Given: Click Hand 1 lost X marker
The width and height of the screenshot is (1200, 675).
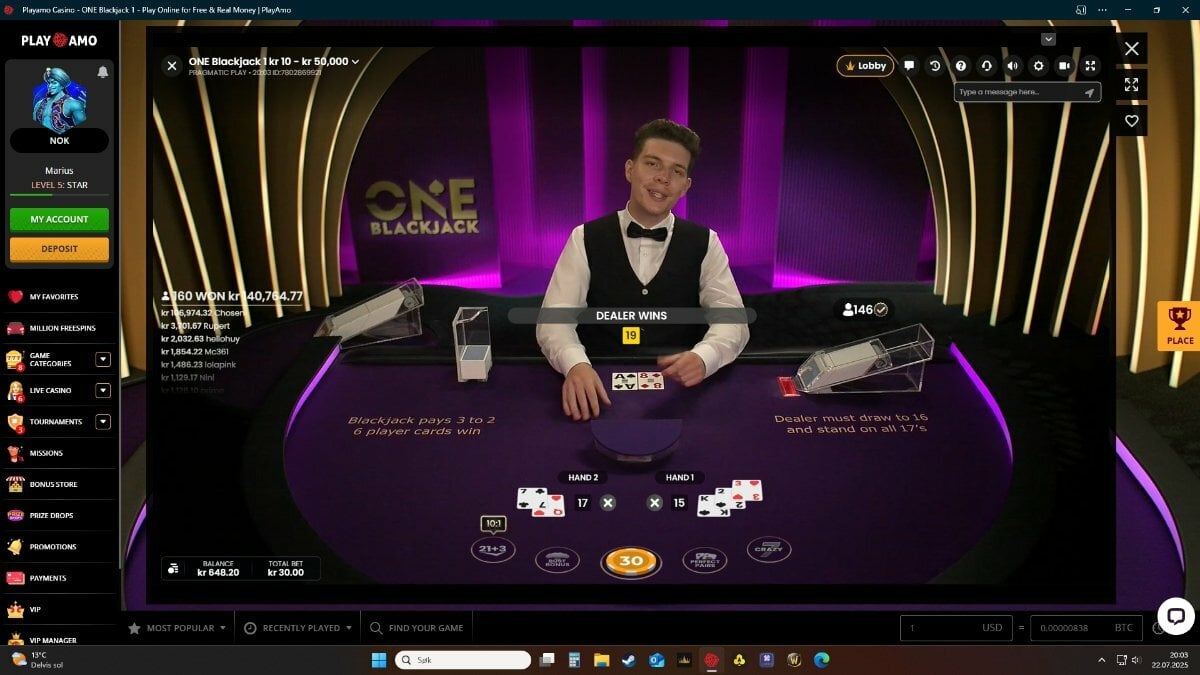Looking at the screenshot, I should coord(655,503).
